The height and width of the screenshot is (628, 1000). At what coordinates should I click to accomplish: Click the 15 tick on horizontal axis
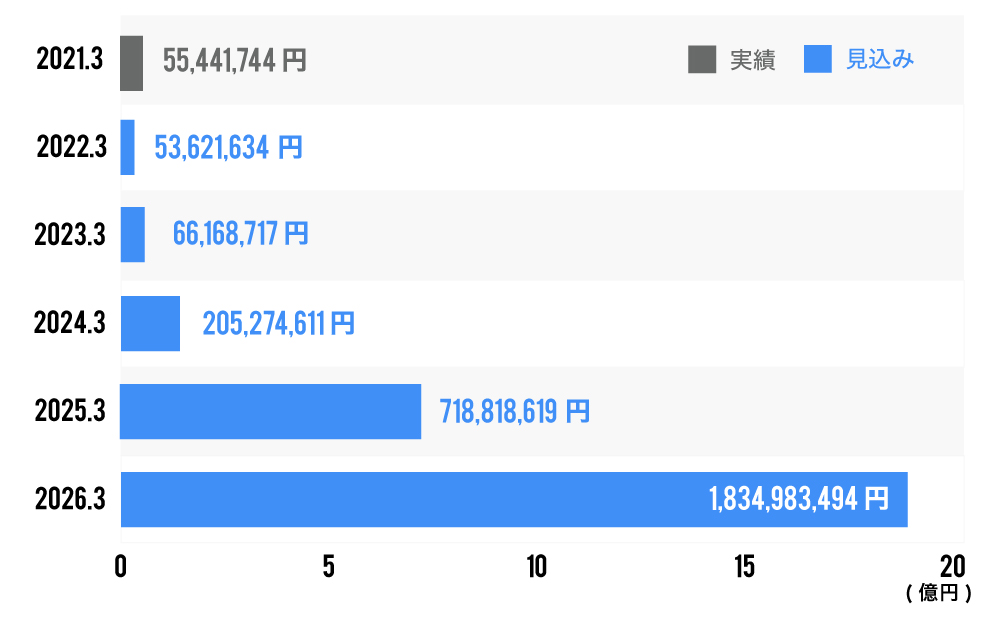tap(744, 567)
